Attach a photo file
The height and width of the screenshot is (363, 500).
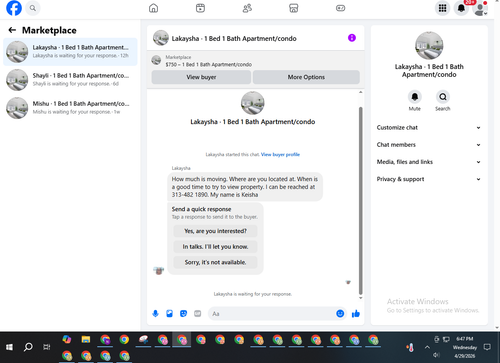pyautogui.click(x=169, y=314)
